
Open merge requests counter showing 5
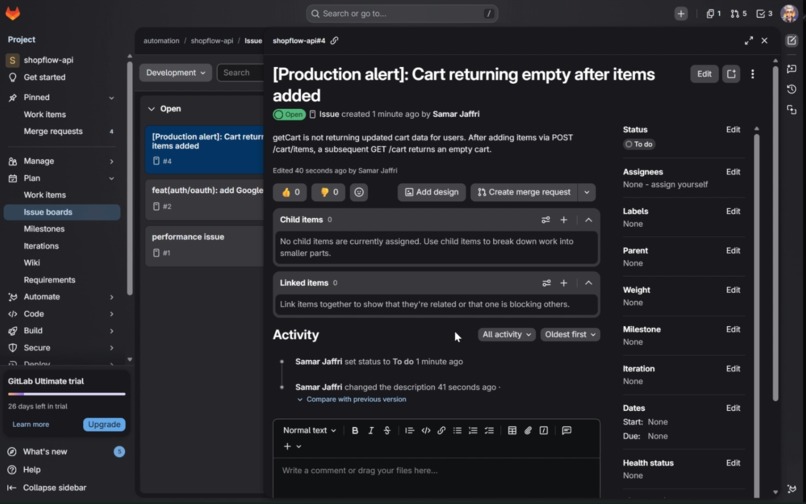tap(738, 14)
